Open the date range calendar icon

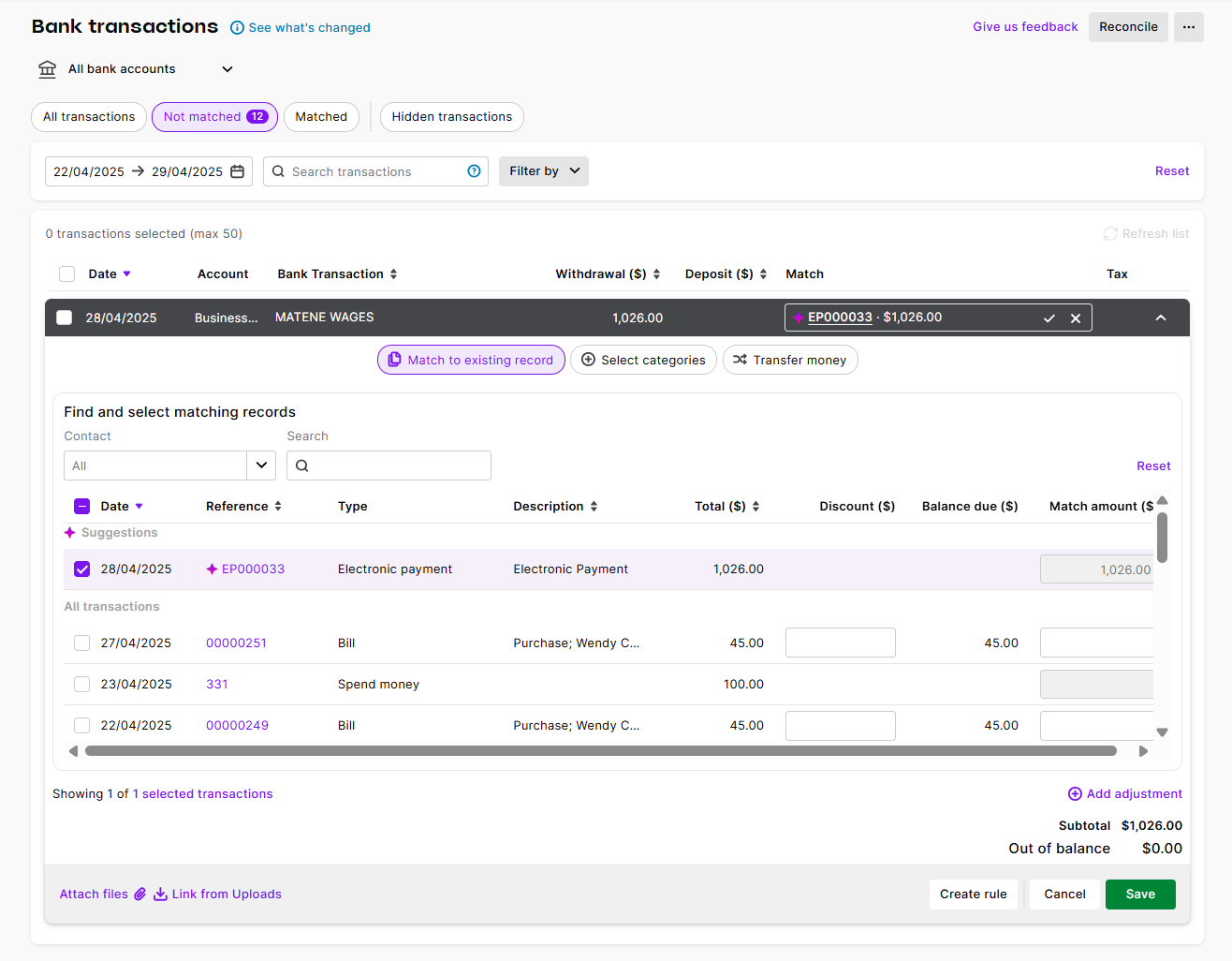coord(238,171)
